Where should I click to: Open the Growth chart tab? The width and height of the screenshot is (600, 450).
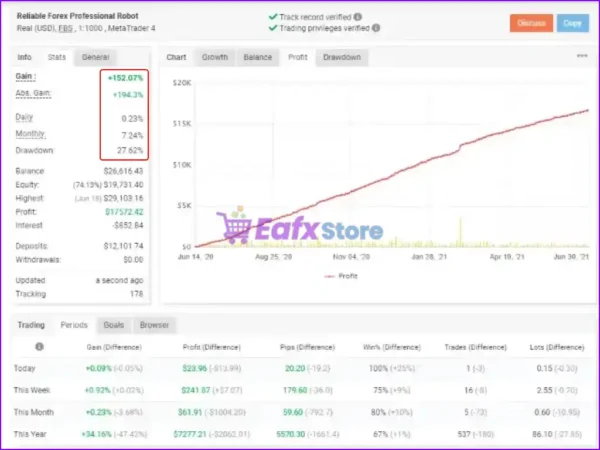click(215, 57)
